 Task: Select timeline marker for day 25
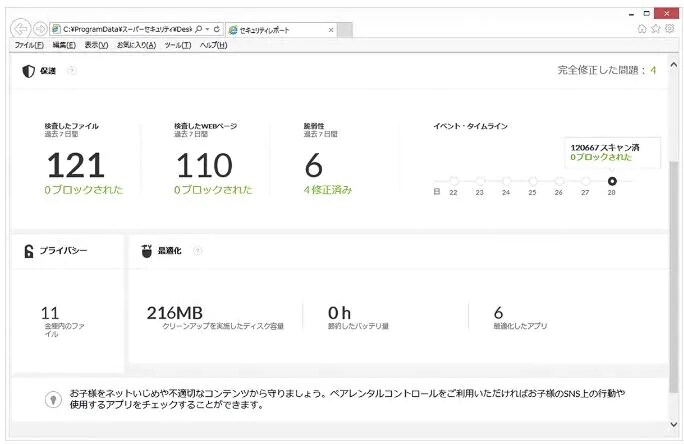point(533,181)
